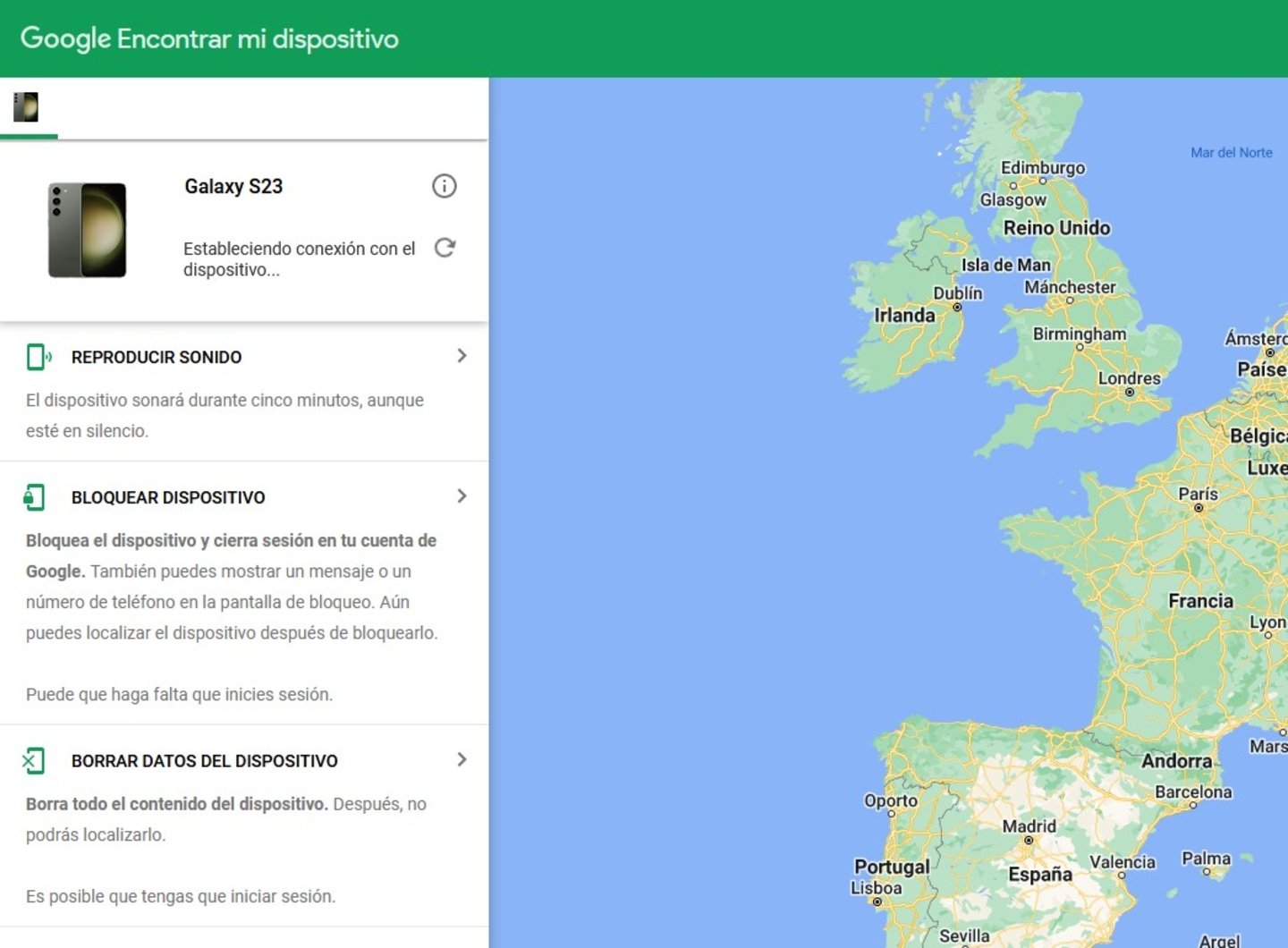Click the Lisboa label on the map

(876, 888)
